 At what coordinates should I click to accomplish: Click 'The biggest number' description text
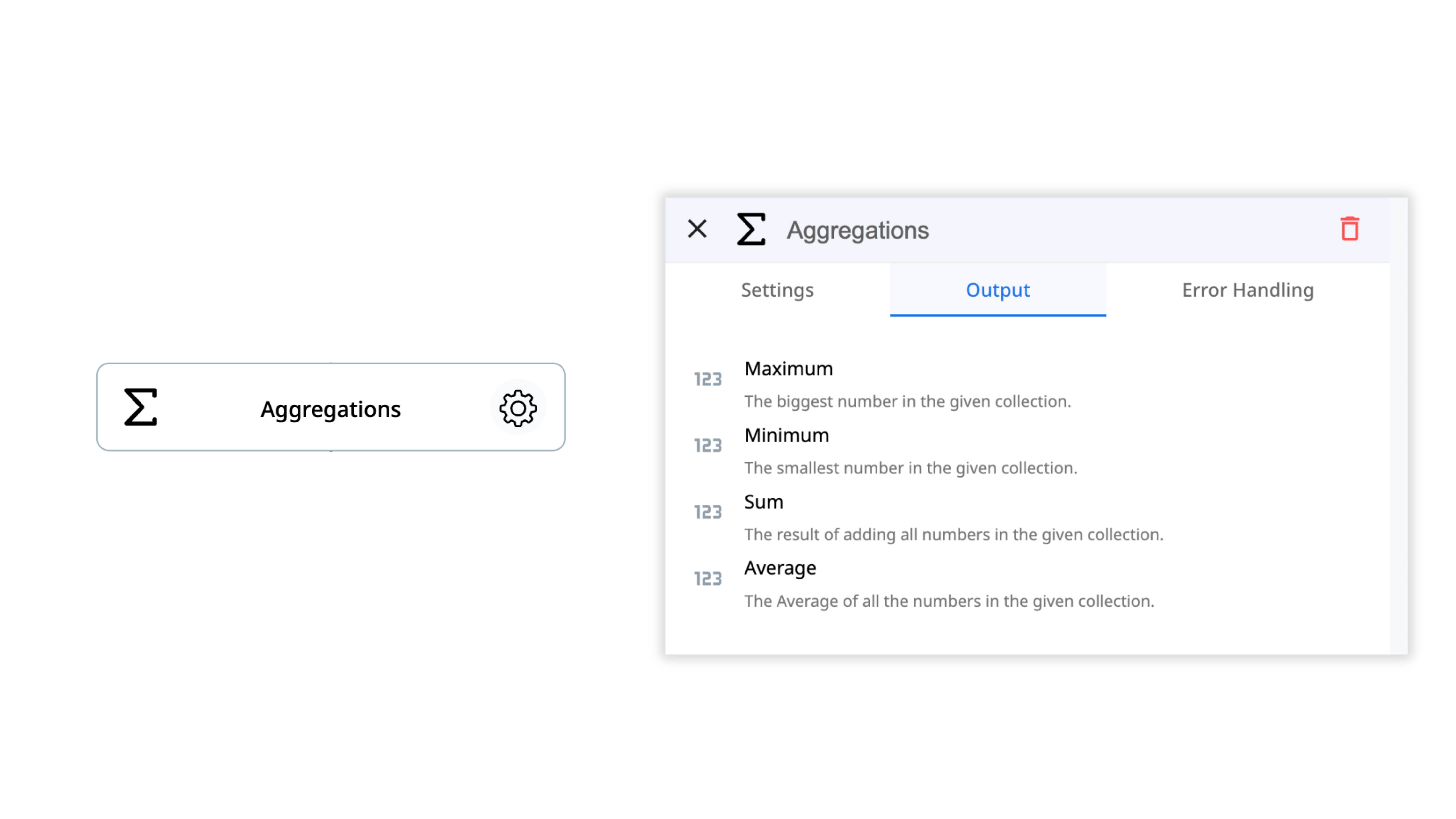point(907,402)
